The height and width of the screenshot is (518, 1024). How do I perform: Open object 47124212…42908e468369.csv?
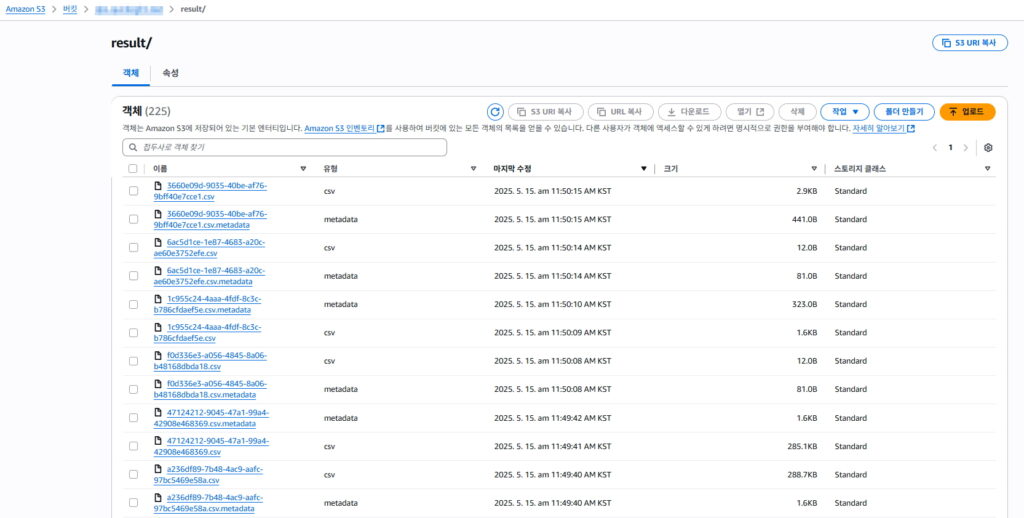point(211,446)
